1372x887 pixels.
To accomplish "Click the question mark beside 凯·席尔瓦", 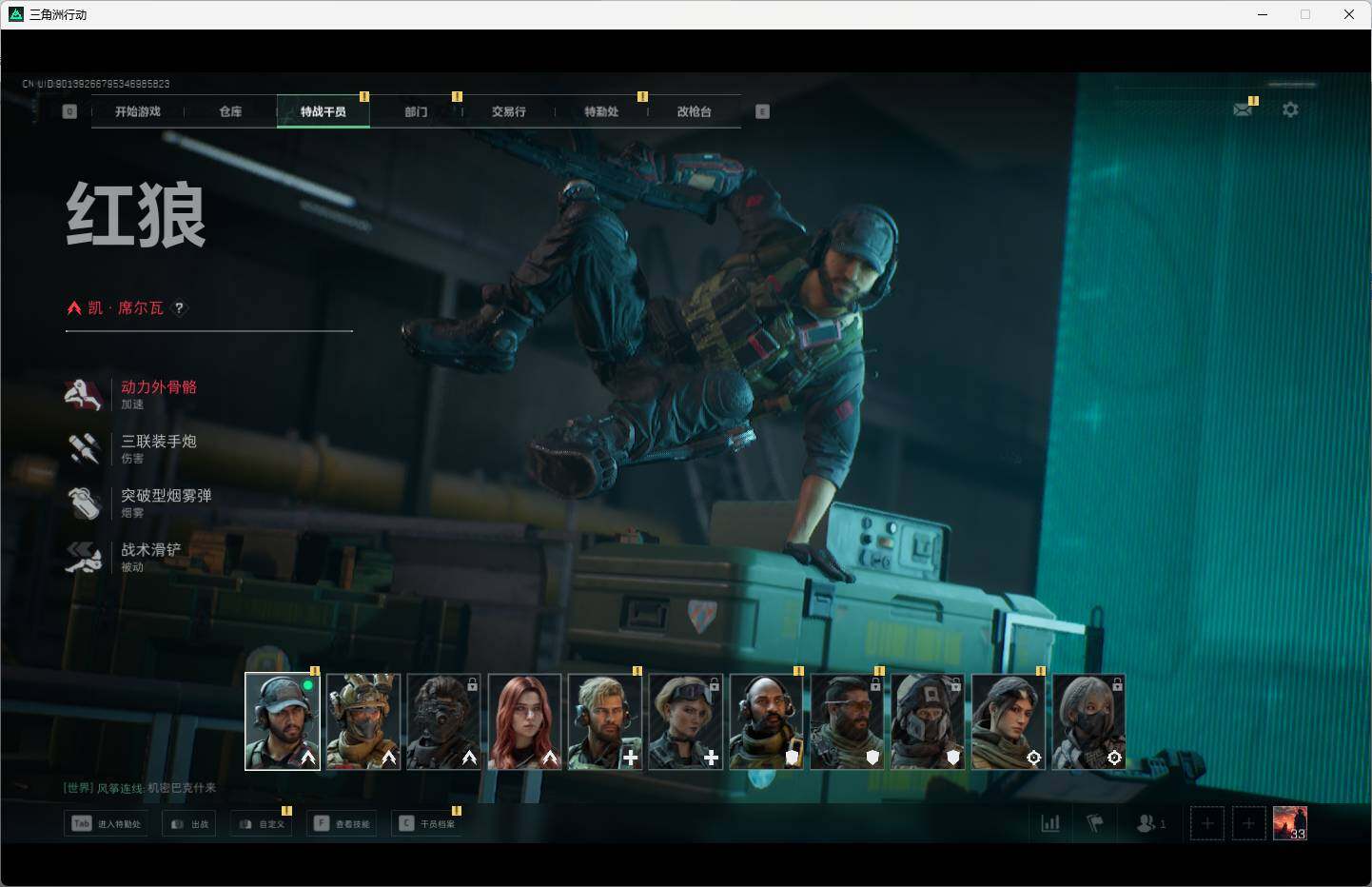I will [x=179, y=307].
